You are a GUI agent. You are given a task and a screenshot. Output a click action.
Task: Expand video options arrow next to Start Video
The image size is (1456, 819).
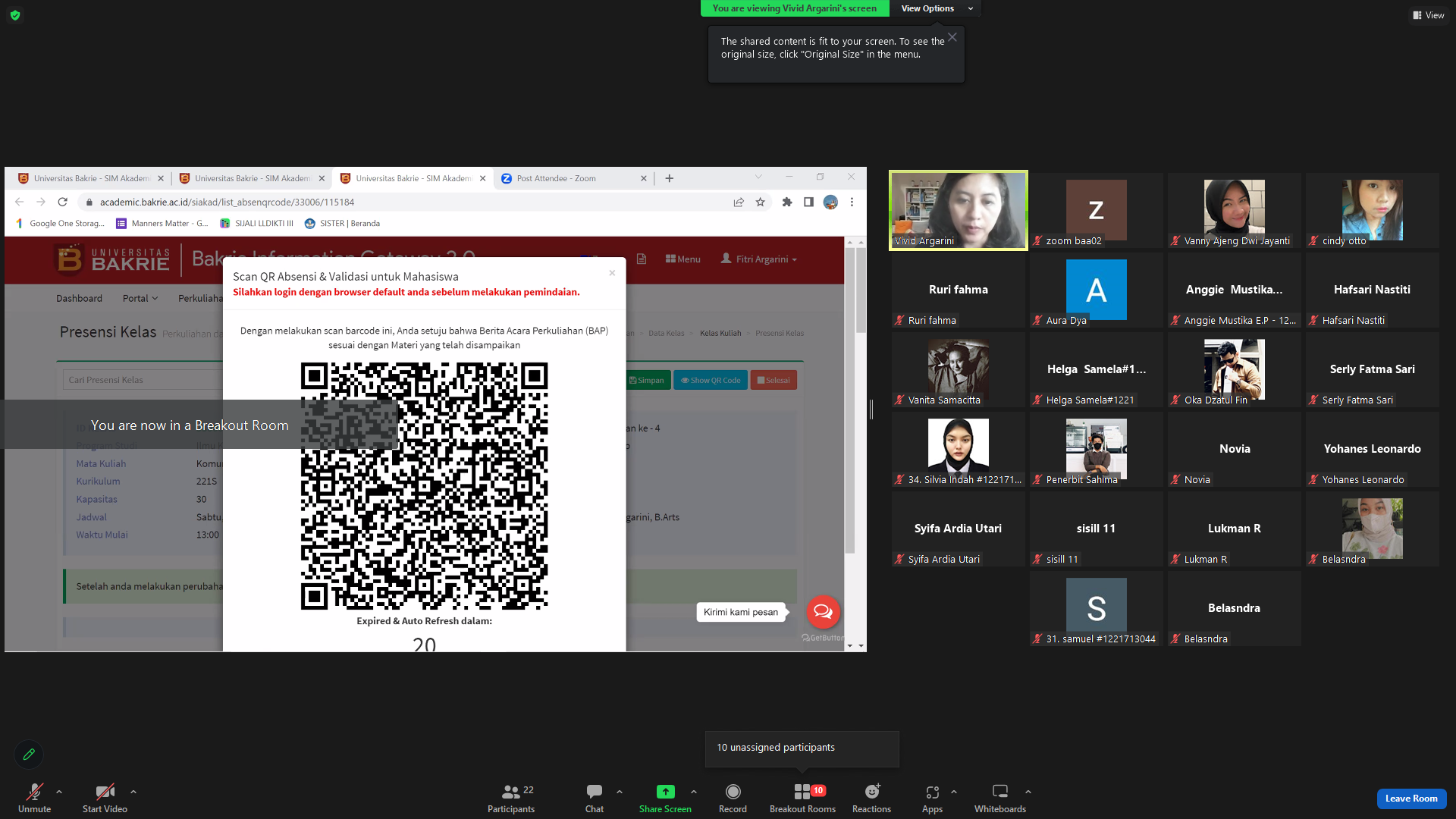pyautogui.click(x=133, y=792)
